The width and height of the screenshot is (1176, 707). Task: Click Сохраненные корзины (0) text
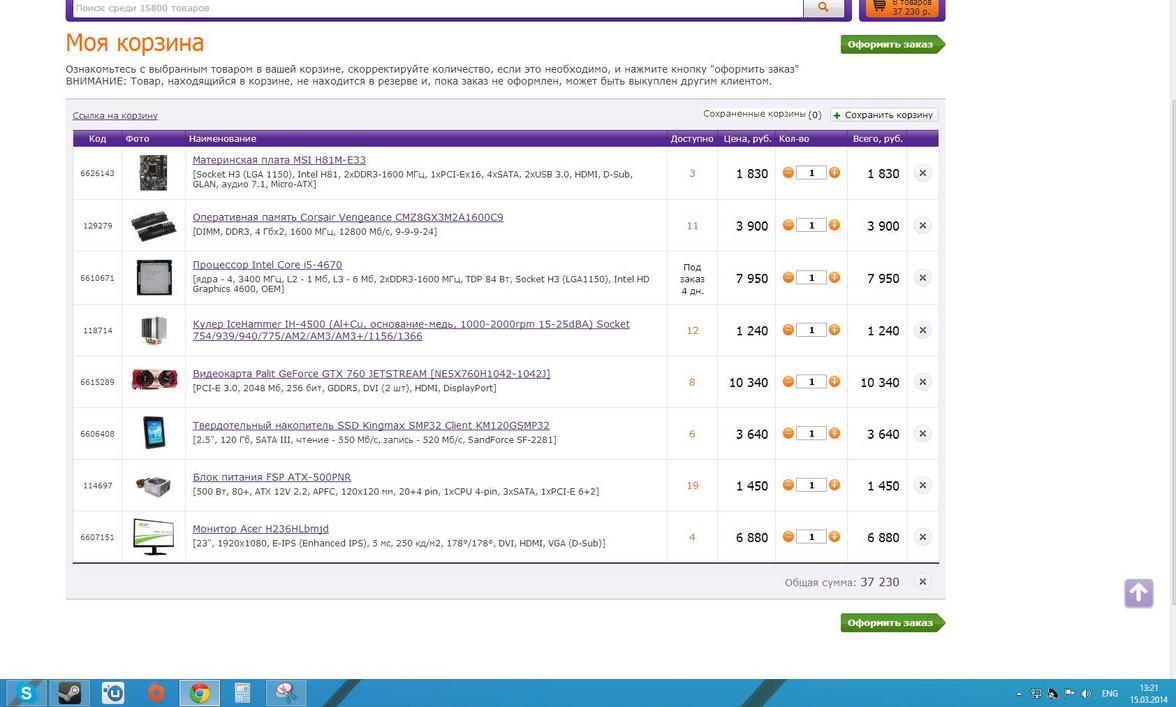(x=762, y=115)
